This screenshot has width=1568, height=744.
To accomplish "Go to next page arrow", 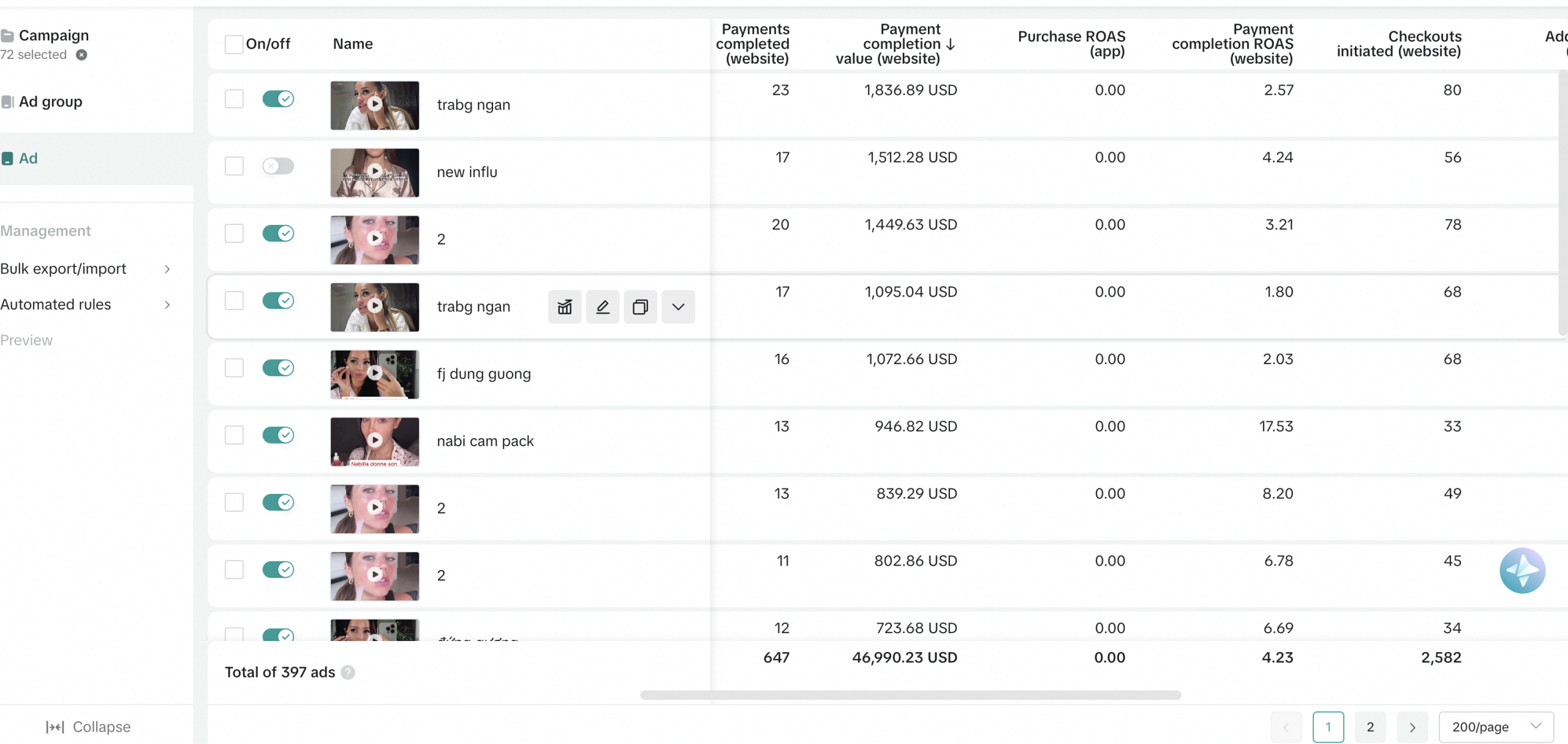I will coord(1412,727).
